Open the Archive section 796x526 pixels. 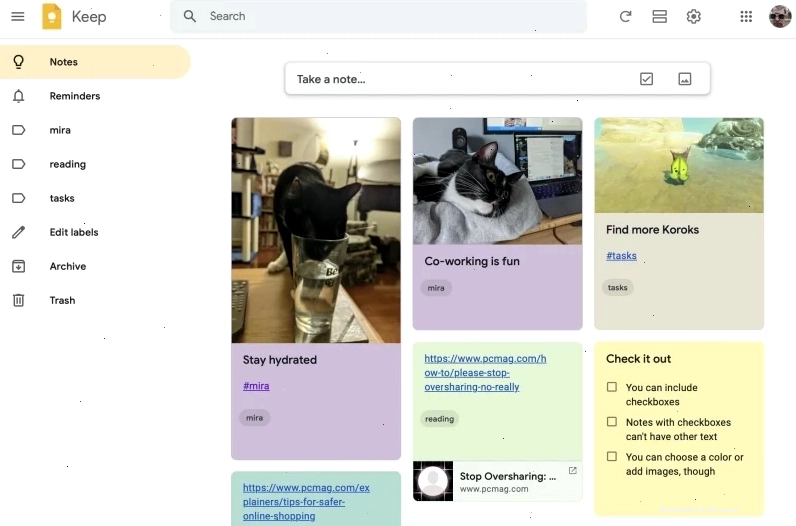pos(95,266)
